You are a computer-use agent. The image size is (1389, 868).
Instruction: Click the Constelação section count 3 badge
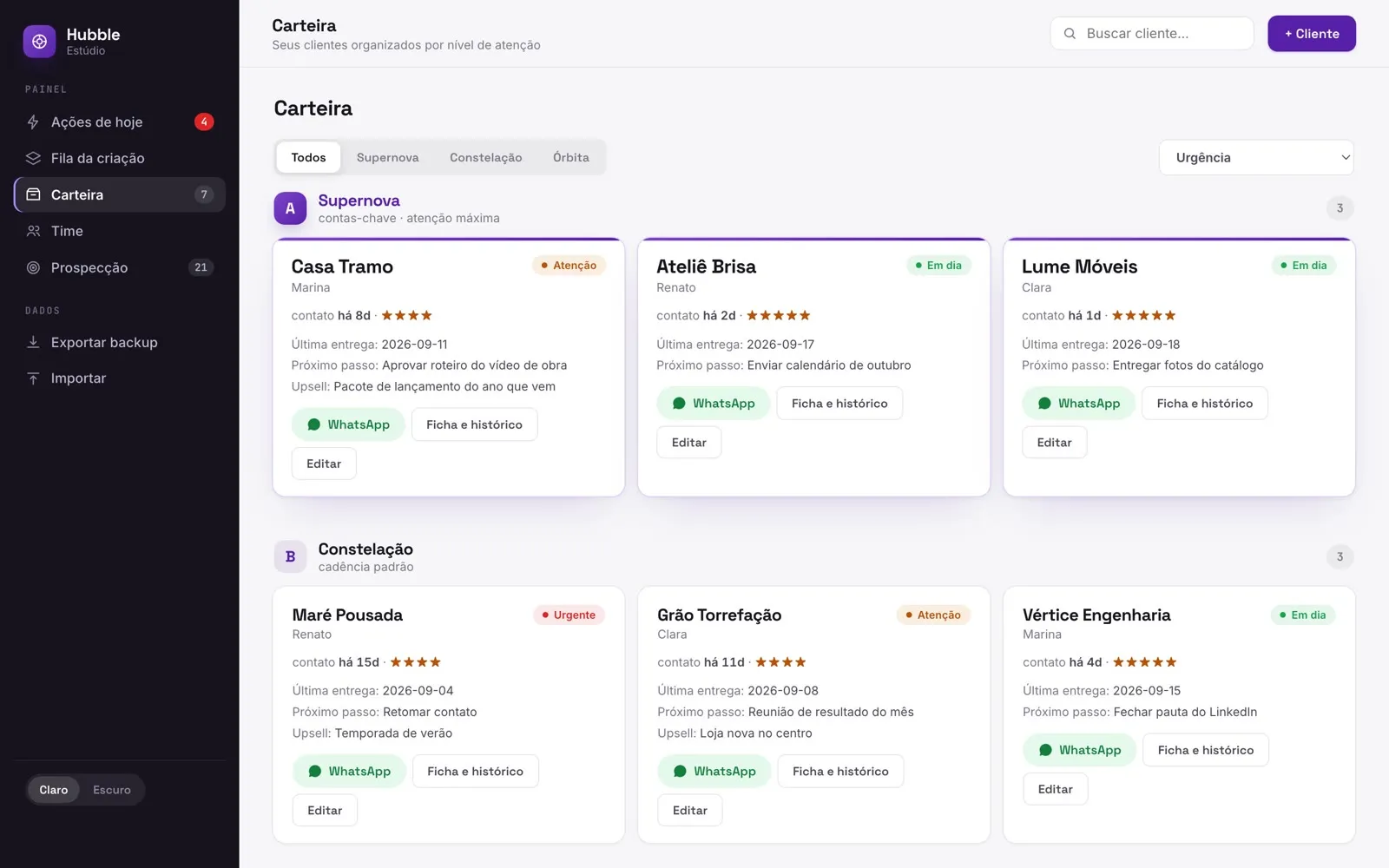click(1340, 556)
